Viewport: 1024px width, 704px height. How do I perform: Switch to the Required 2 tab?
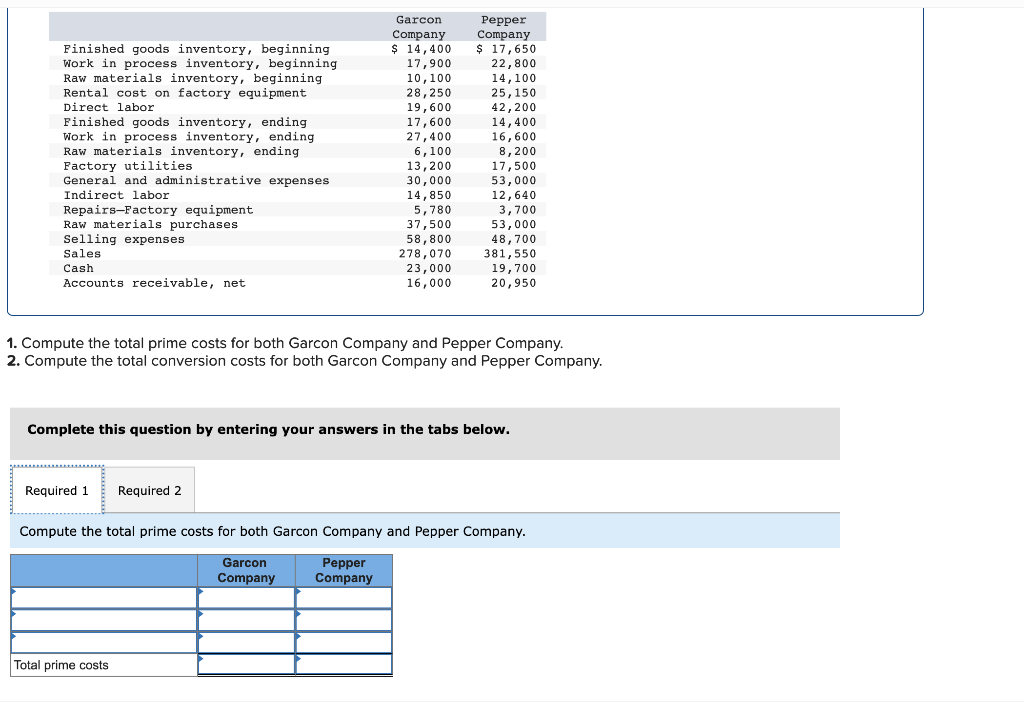(x=150, y=490)
